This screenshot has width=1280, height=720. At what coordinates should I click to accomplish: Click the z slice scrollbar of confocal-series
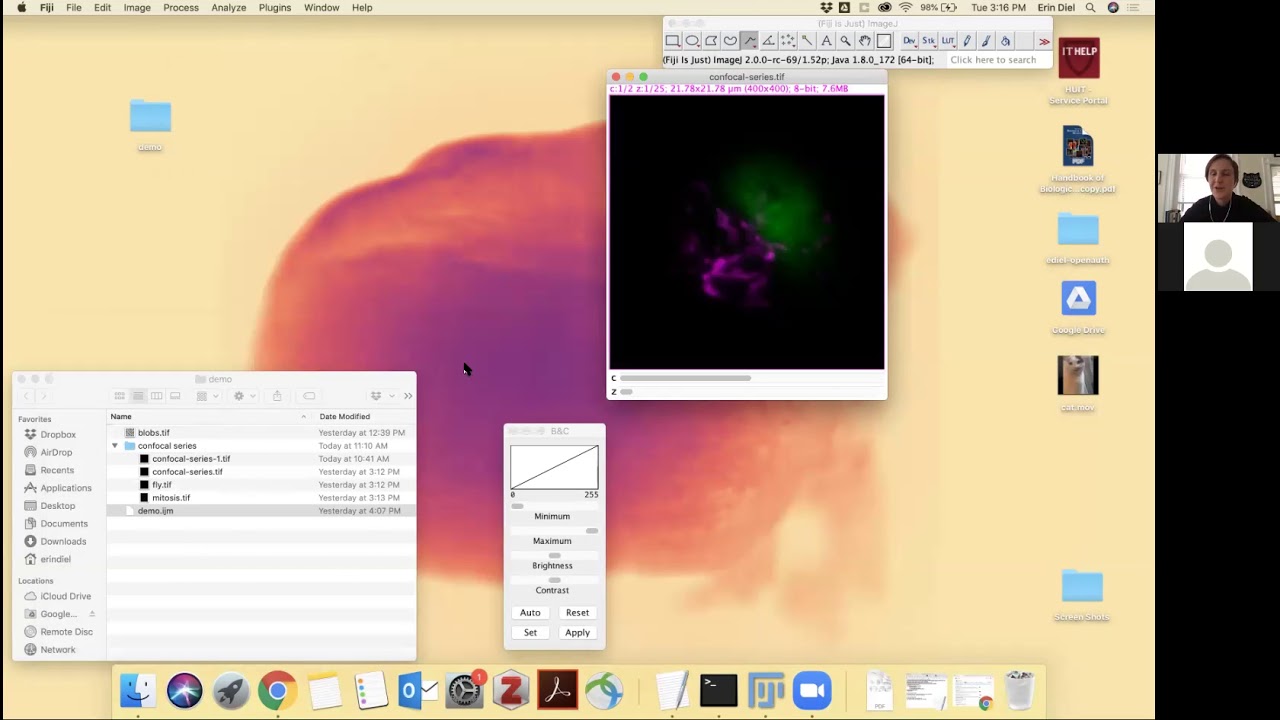[751, 392]
